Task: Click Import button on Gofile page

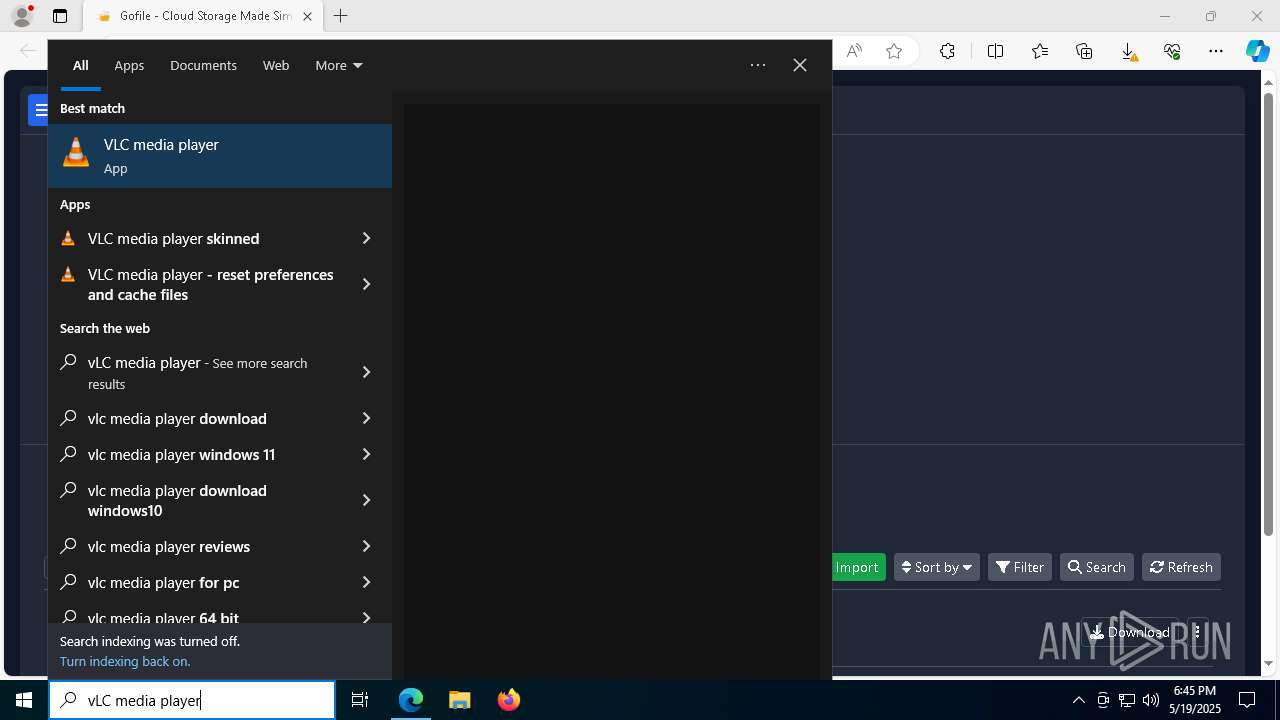Action: 857,567
